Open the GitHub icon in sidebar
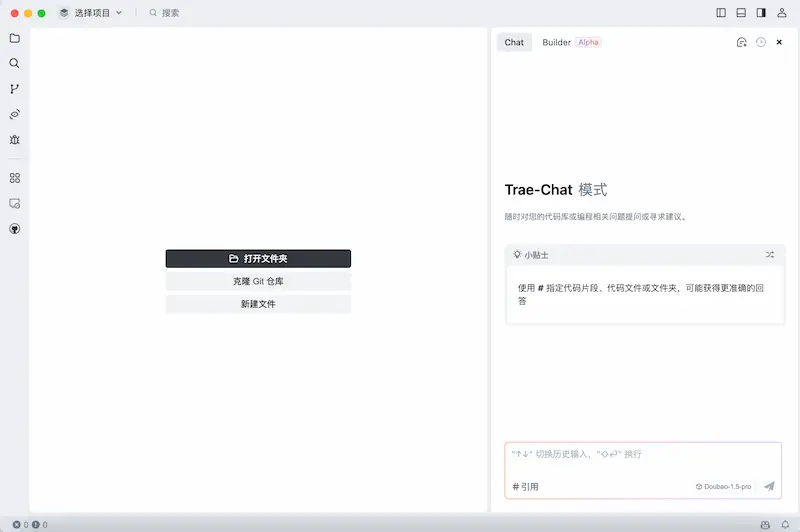800x532 pixels. tap(15, 229)
